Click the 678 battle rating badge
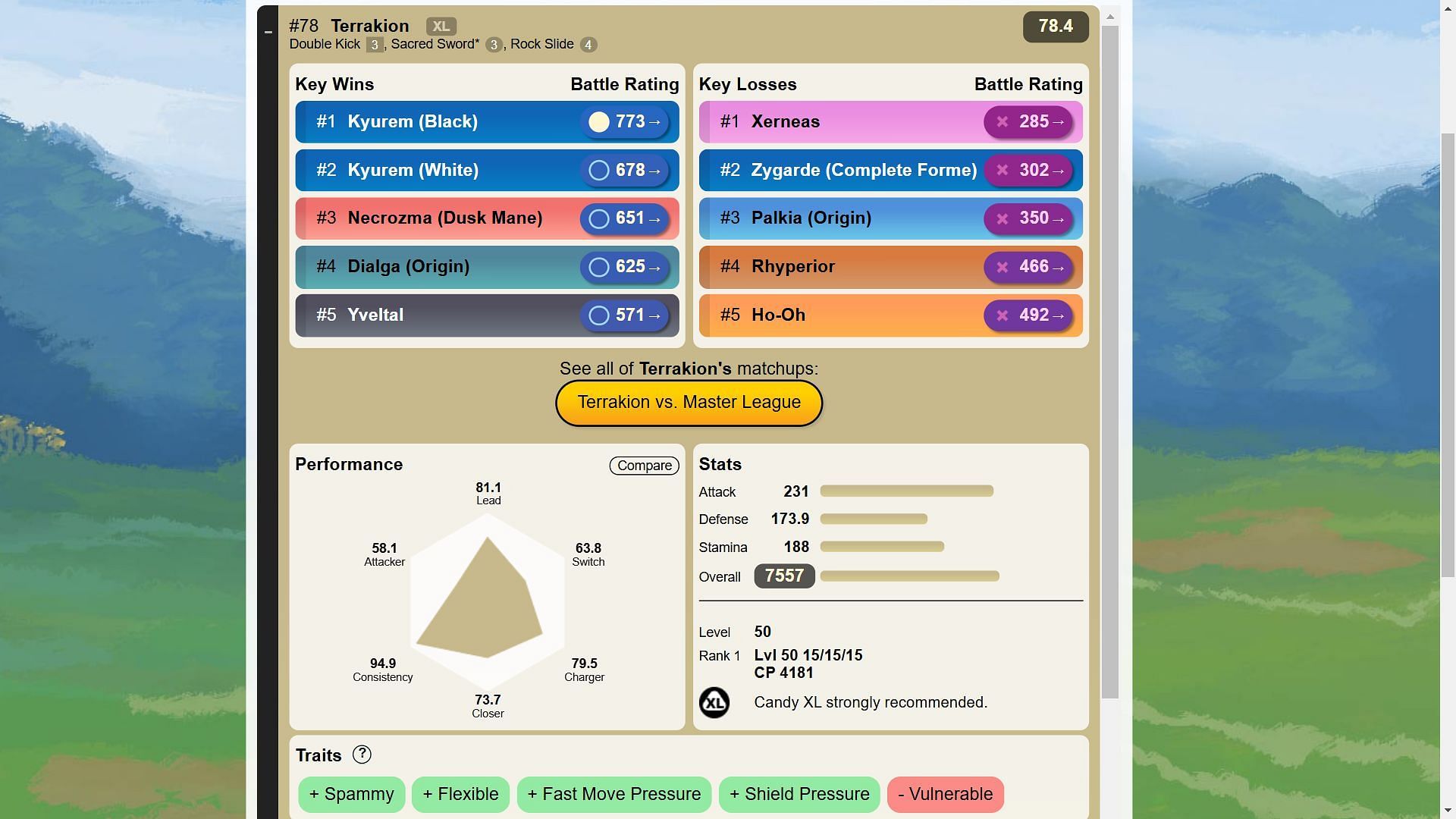Image resolution: width=1456 pixels, height=819 pixels. point(624,170)
